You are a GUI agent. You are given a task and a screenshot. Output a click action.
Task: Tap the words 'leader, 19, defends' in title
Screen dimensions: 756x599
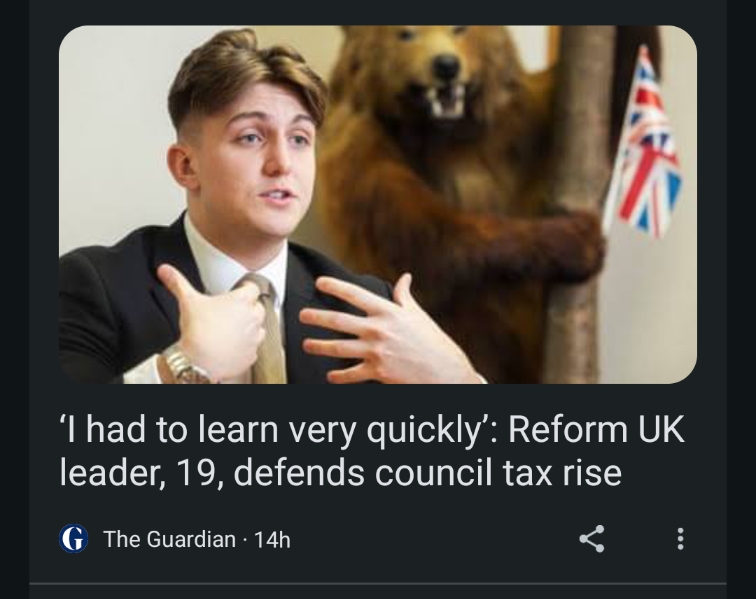[212, 473]
